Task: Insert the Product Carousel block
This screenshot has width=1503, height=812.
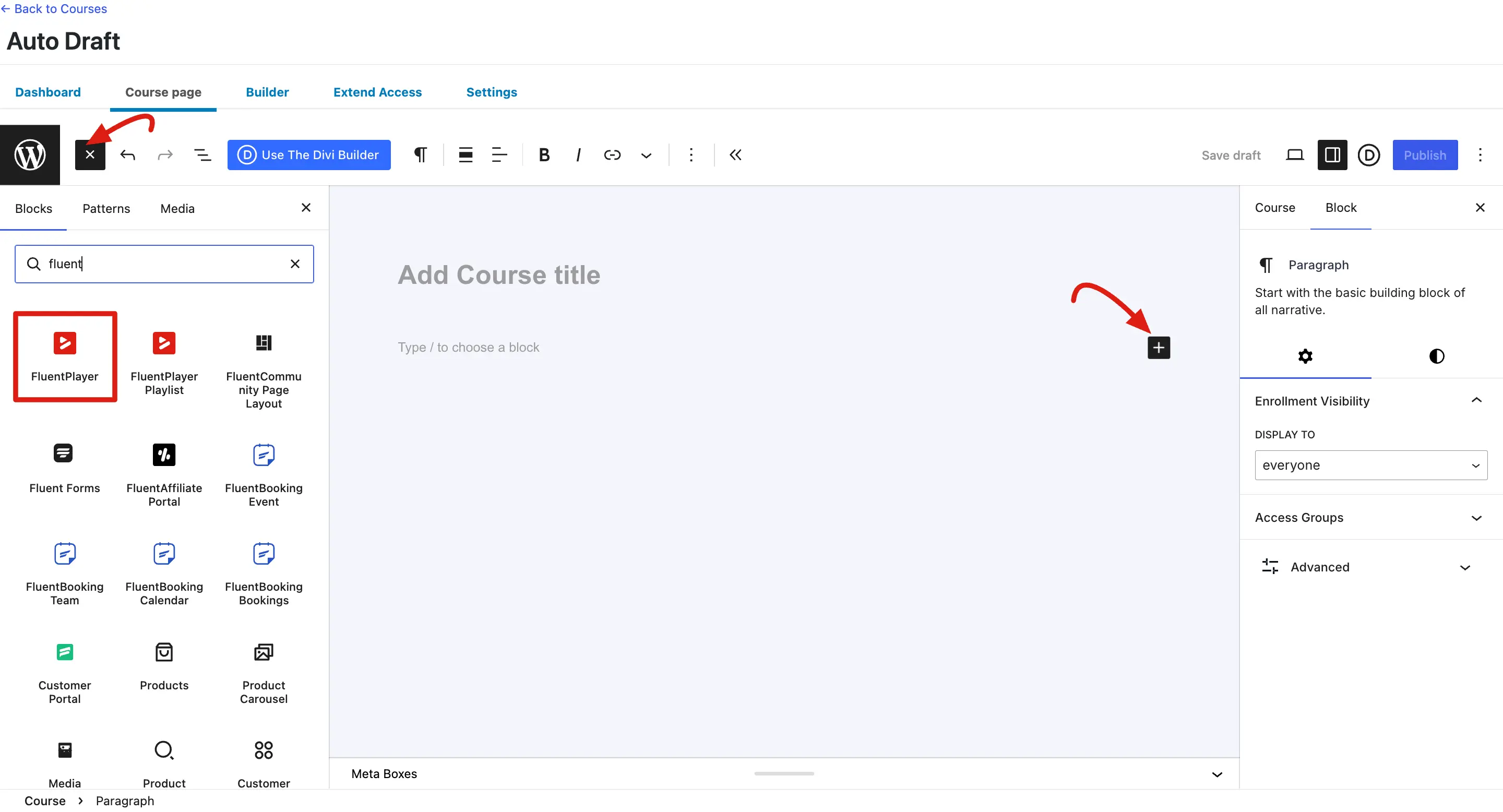Action: (264, 672)
